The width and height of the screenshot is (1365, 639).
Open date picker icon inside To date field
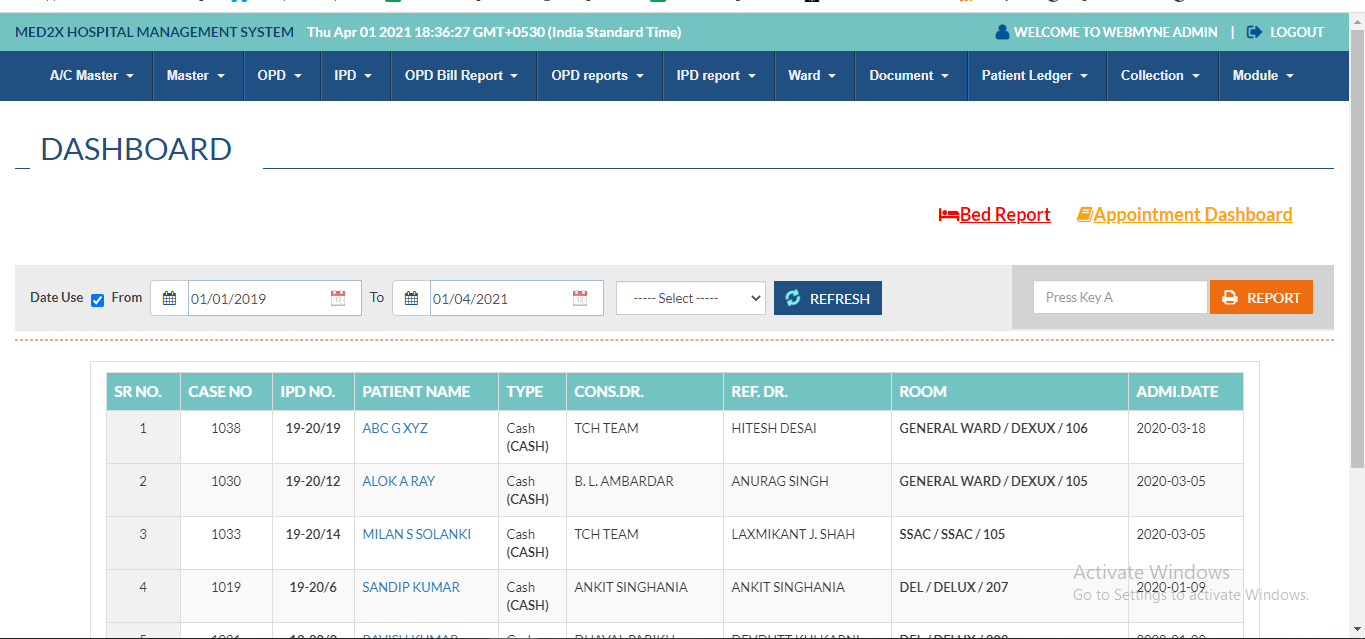click(580, 298)
